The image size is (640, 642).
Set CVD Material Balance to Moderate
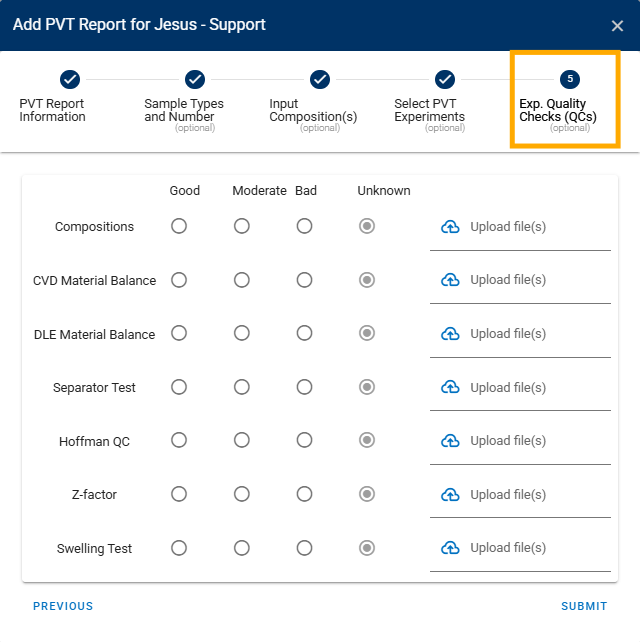242,280
